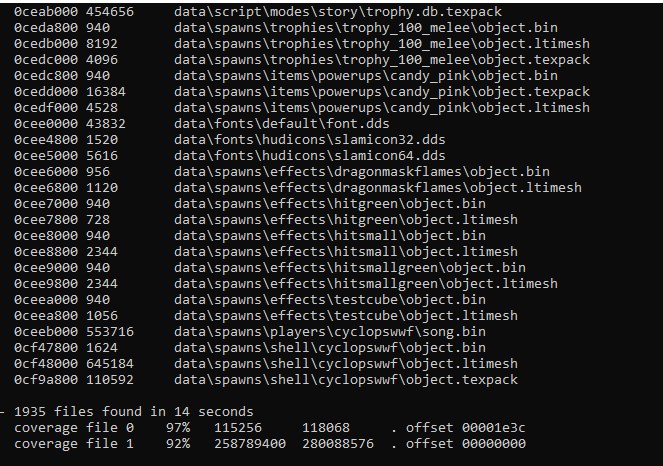Click the trophy.db.texpack file path line
Viewport: 663px width, 466px height.
[337, 12]
